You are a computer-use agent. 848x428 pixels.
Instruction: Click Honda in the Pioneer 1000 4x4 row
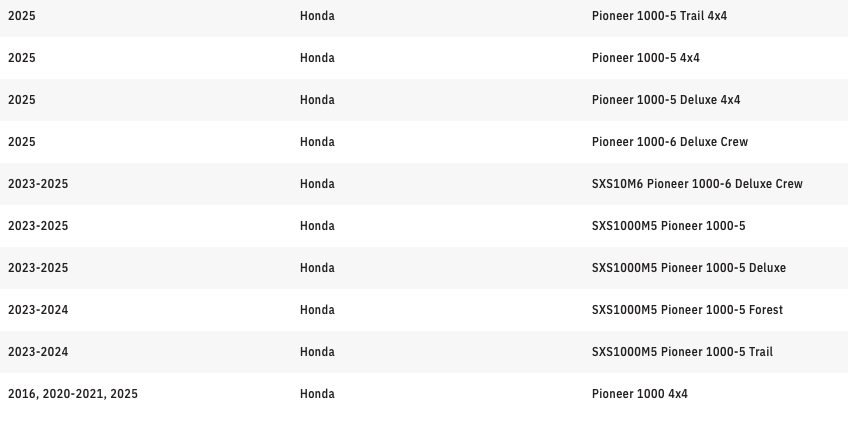tap(317, 394)
